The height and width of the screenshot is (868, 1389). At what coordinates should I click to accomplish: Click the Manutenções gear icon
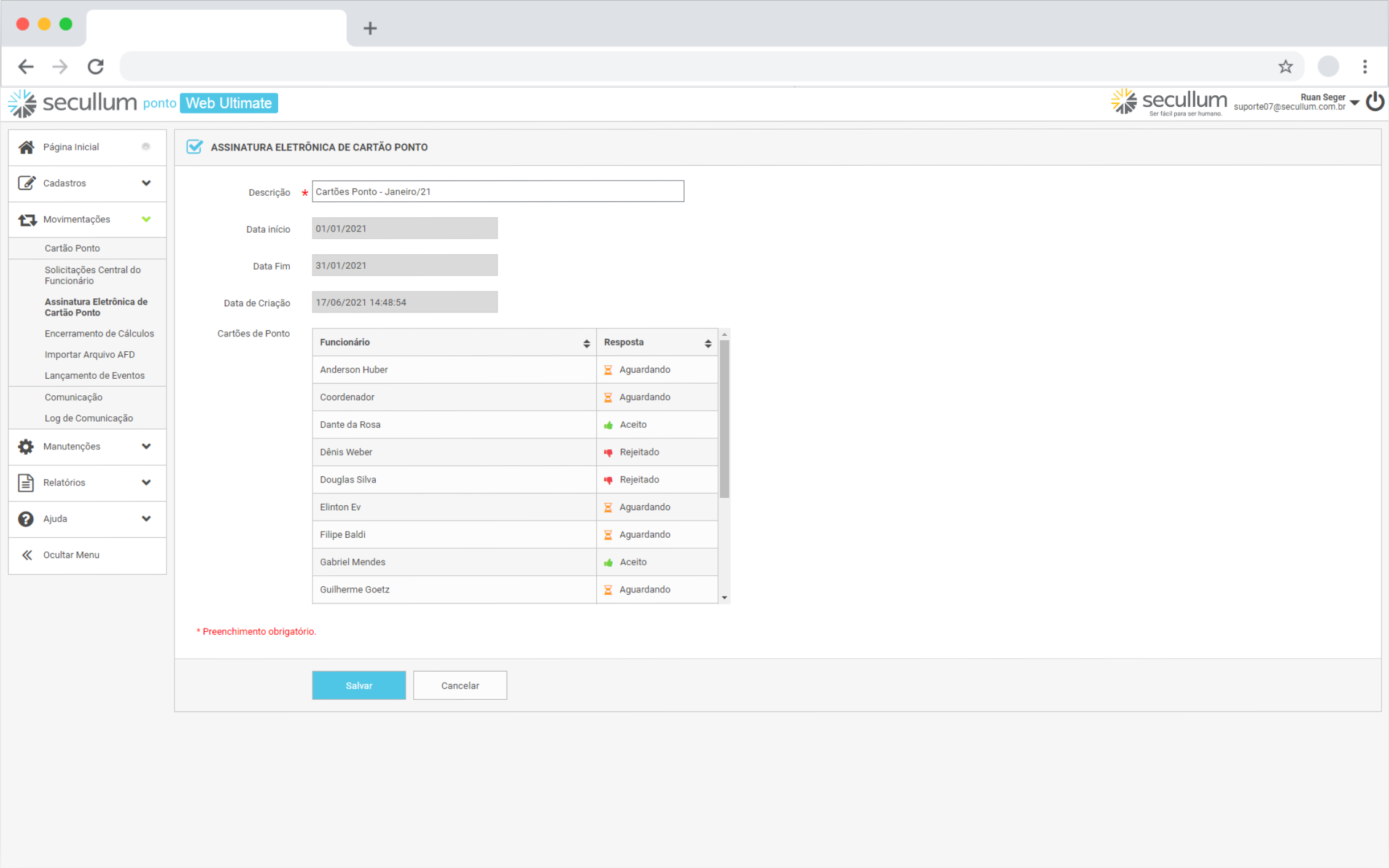(26, 446)
